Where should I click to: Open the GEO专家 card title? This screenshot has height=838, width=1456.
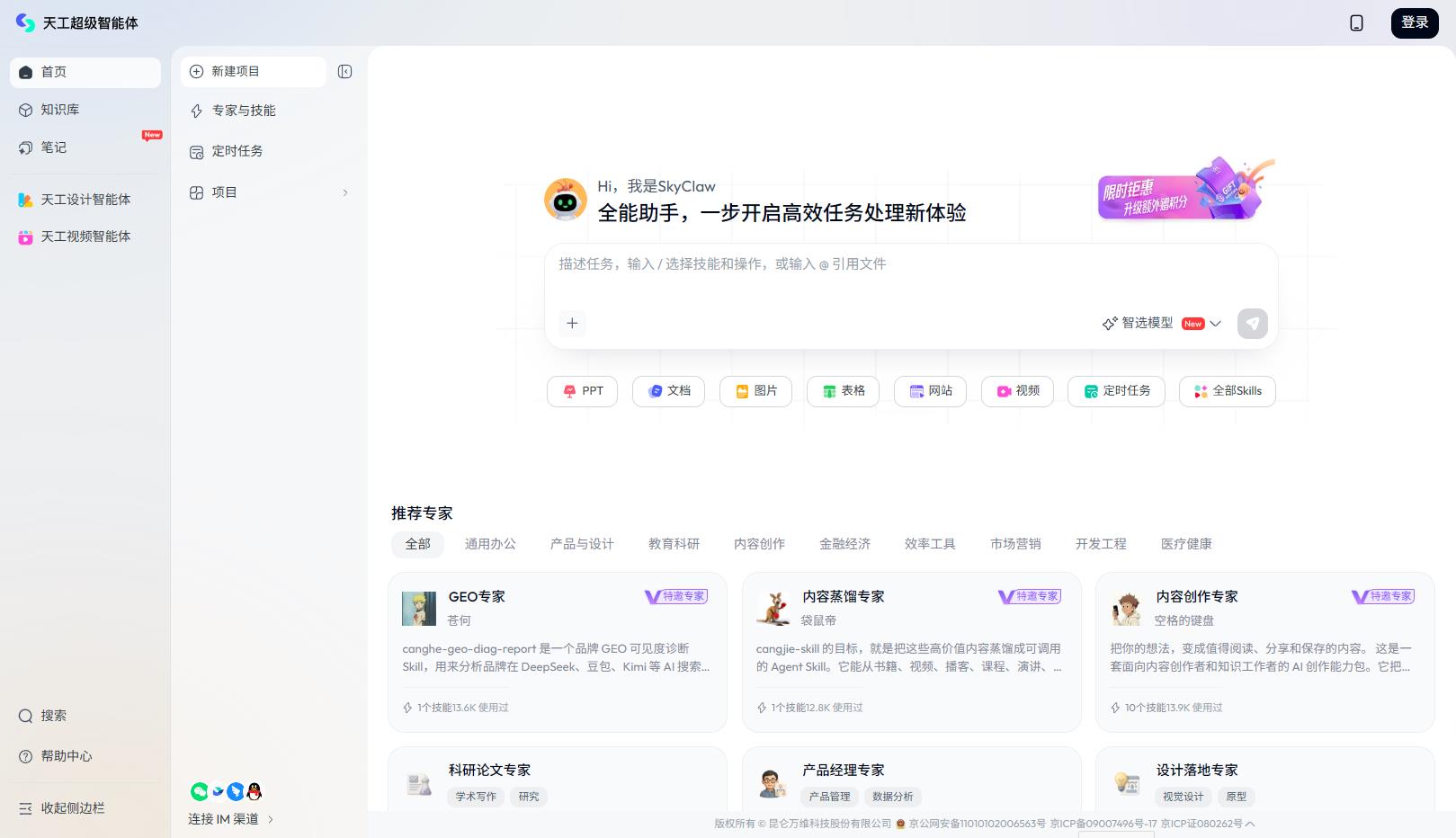click(477, 597)
